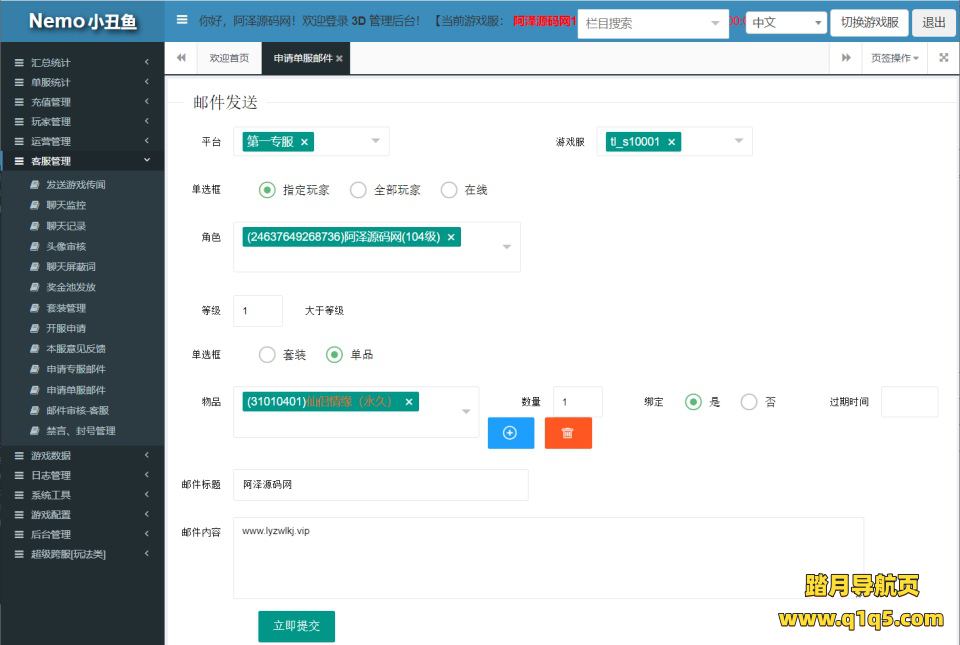This screenshot has width=960, height=645.
Task: Open the 页签操作 dropdown menu
Action: 894,58
